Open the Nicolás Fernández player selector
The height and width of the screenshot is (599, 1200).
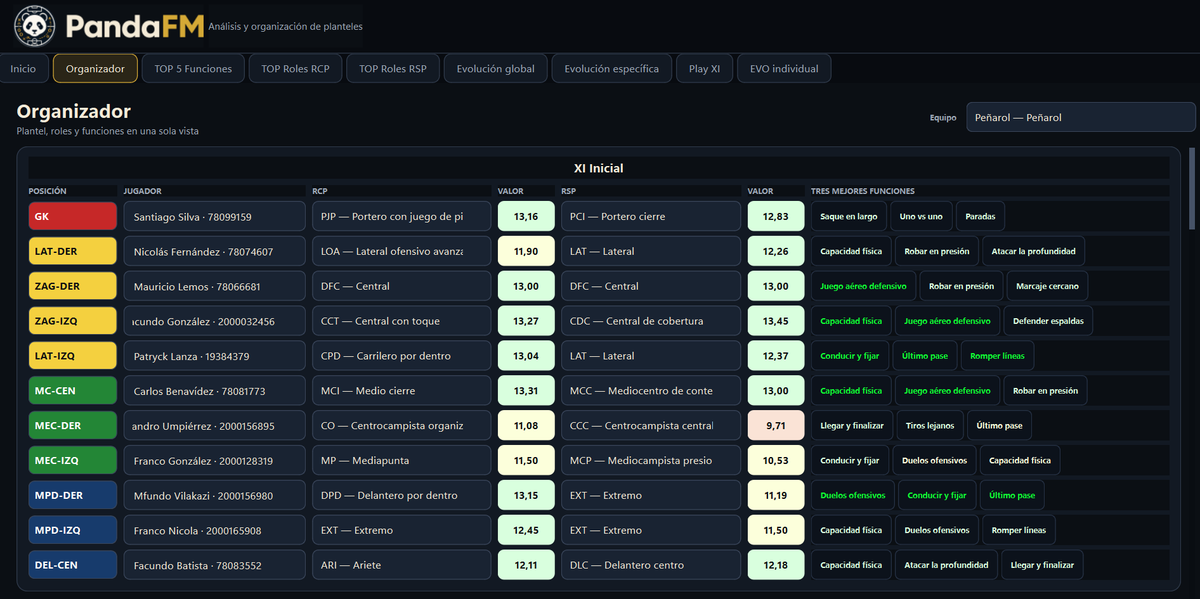(x=214, y=252)
